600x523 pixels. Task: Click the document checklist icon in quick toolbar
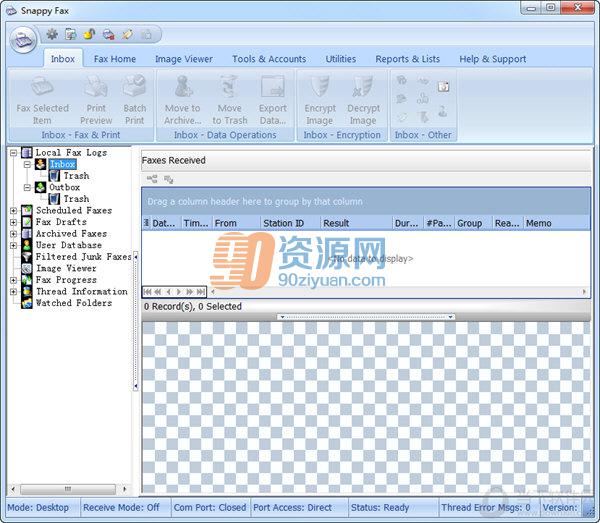tap(70, 34)
